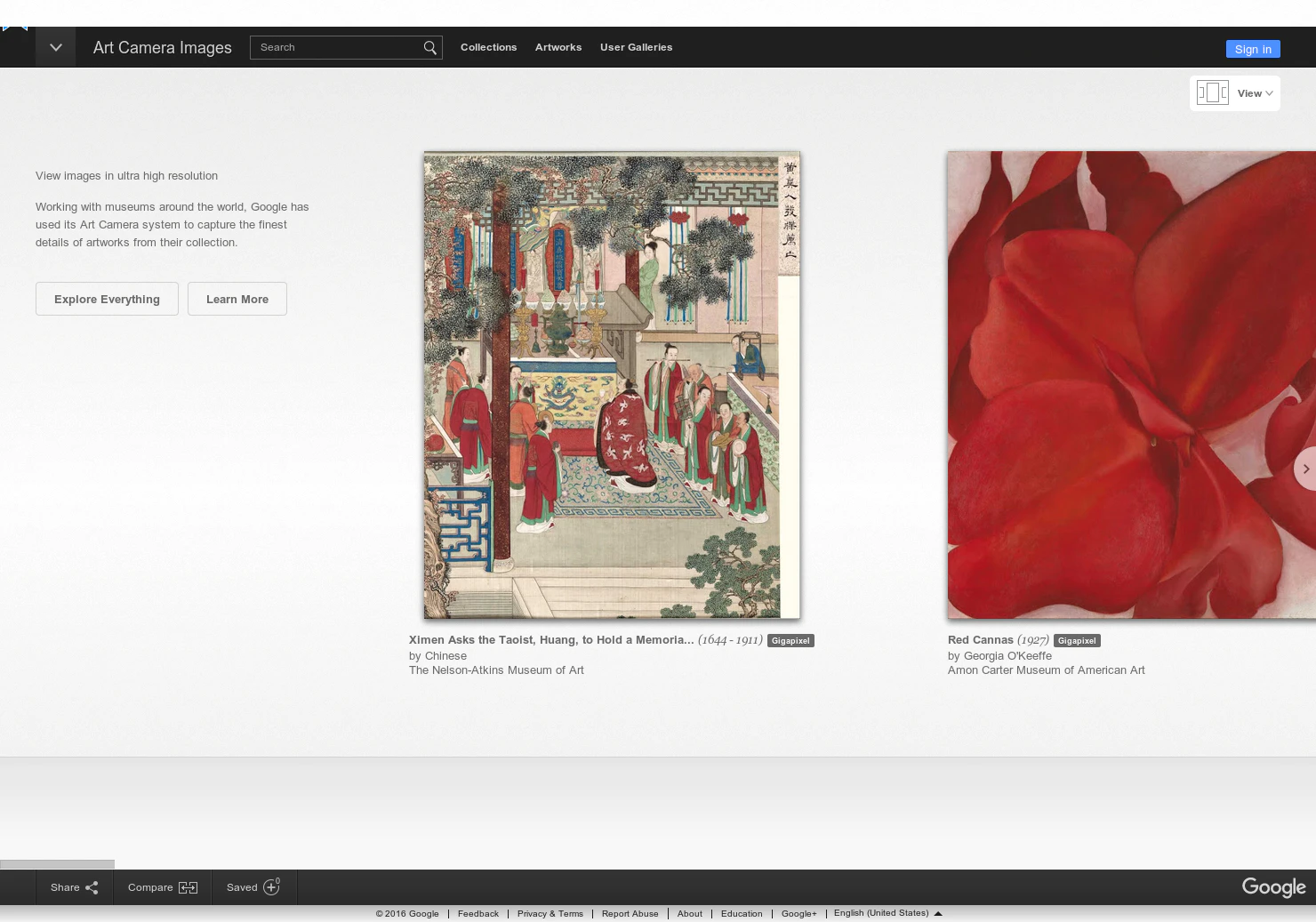Open the dropdown chevron beside Art Camera Images
The height and width of the screenshot is (922, 1316).
click(55, 47)
